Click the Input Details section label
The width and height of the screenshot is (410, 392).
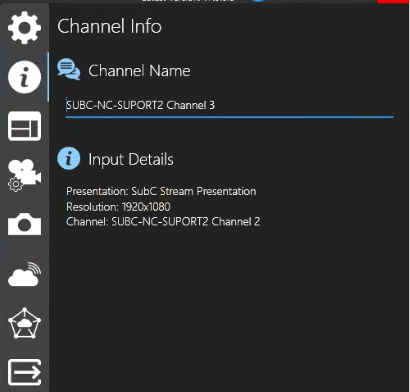click(x=131, y=159)
